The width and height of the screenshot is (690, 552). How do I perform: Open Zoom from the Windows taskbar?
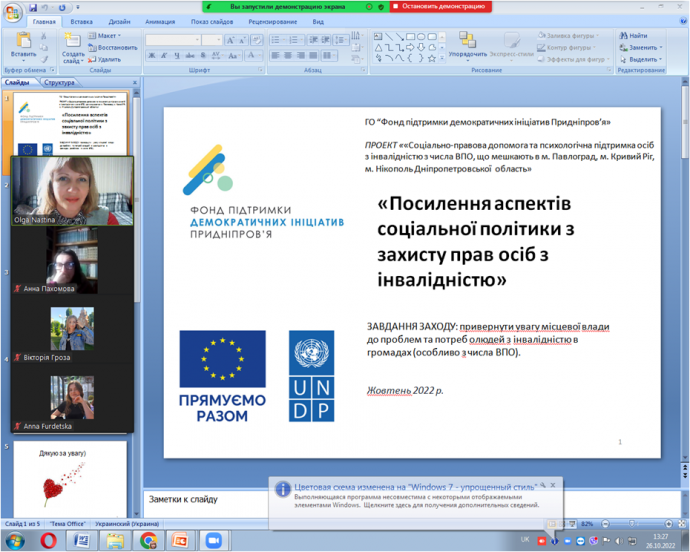pyautogui.click(x=211, y=540)
